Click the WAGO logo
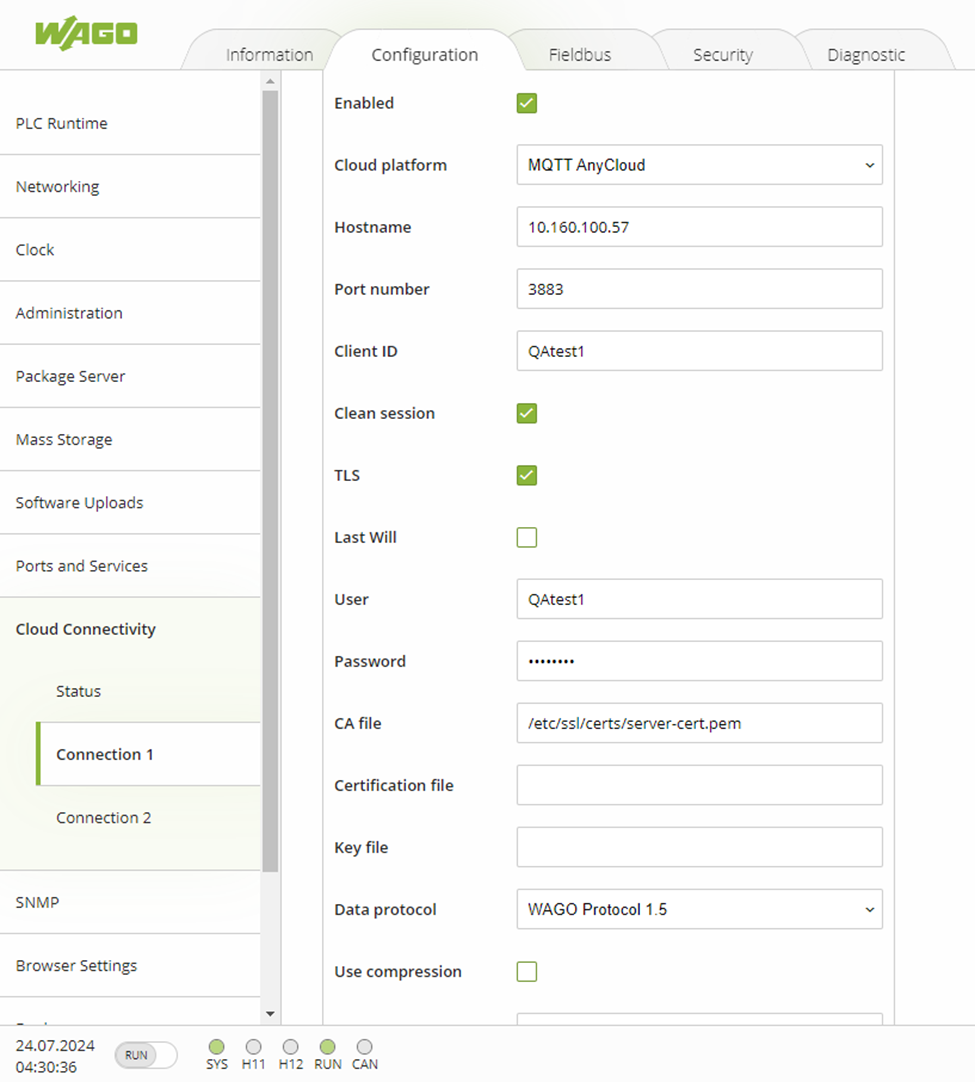The image size is (975, 1082). [x=86, y=32]
